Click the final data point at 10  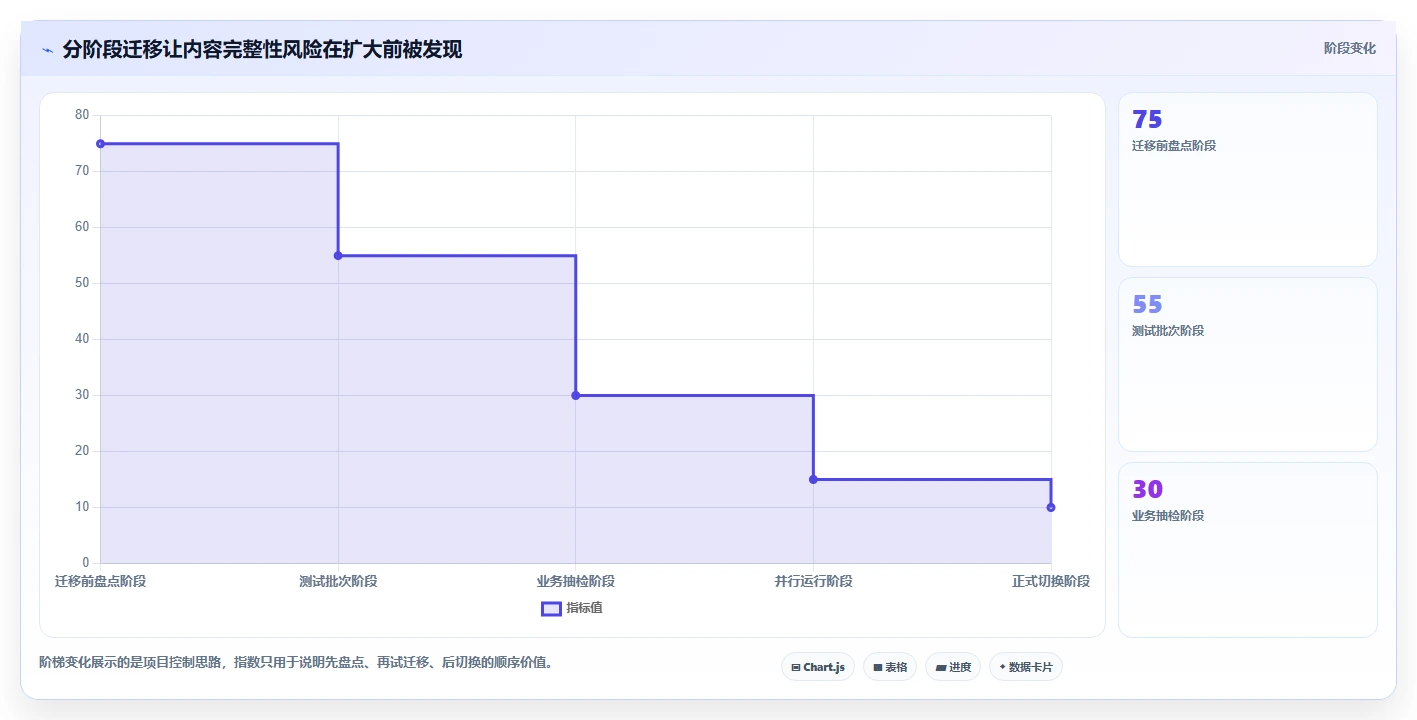tap(1051, 507)
